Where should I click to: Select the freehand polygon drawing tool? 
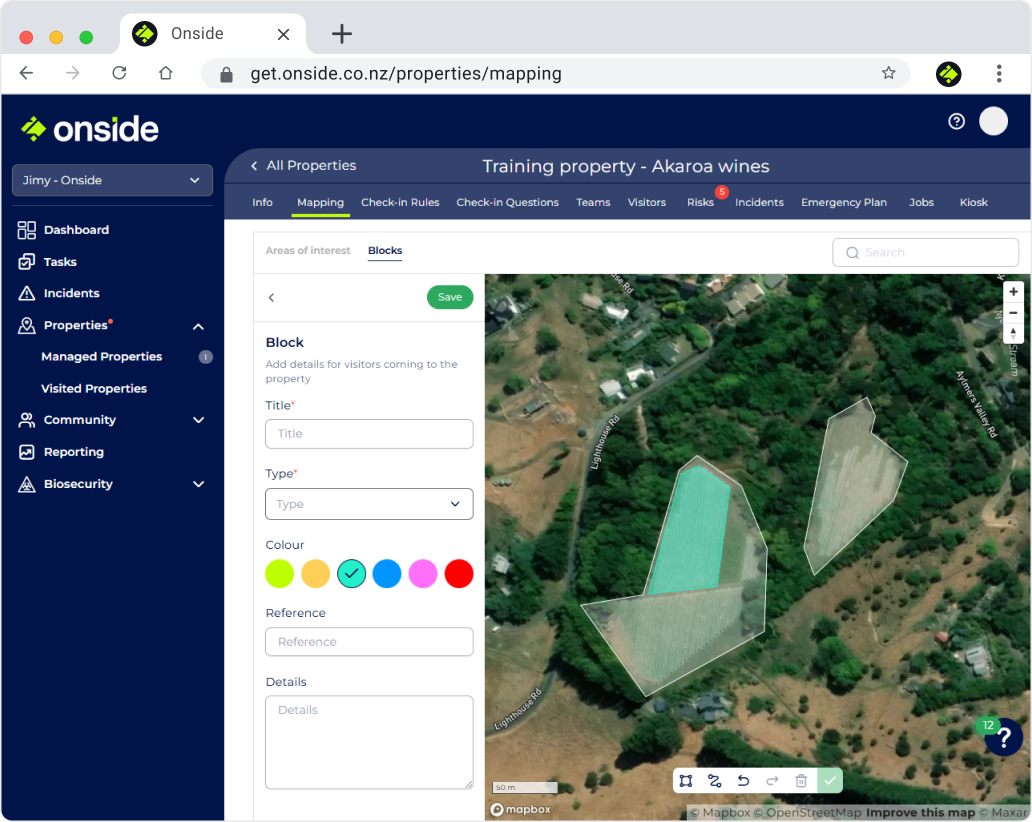(714, 780)
